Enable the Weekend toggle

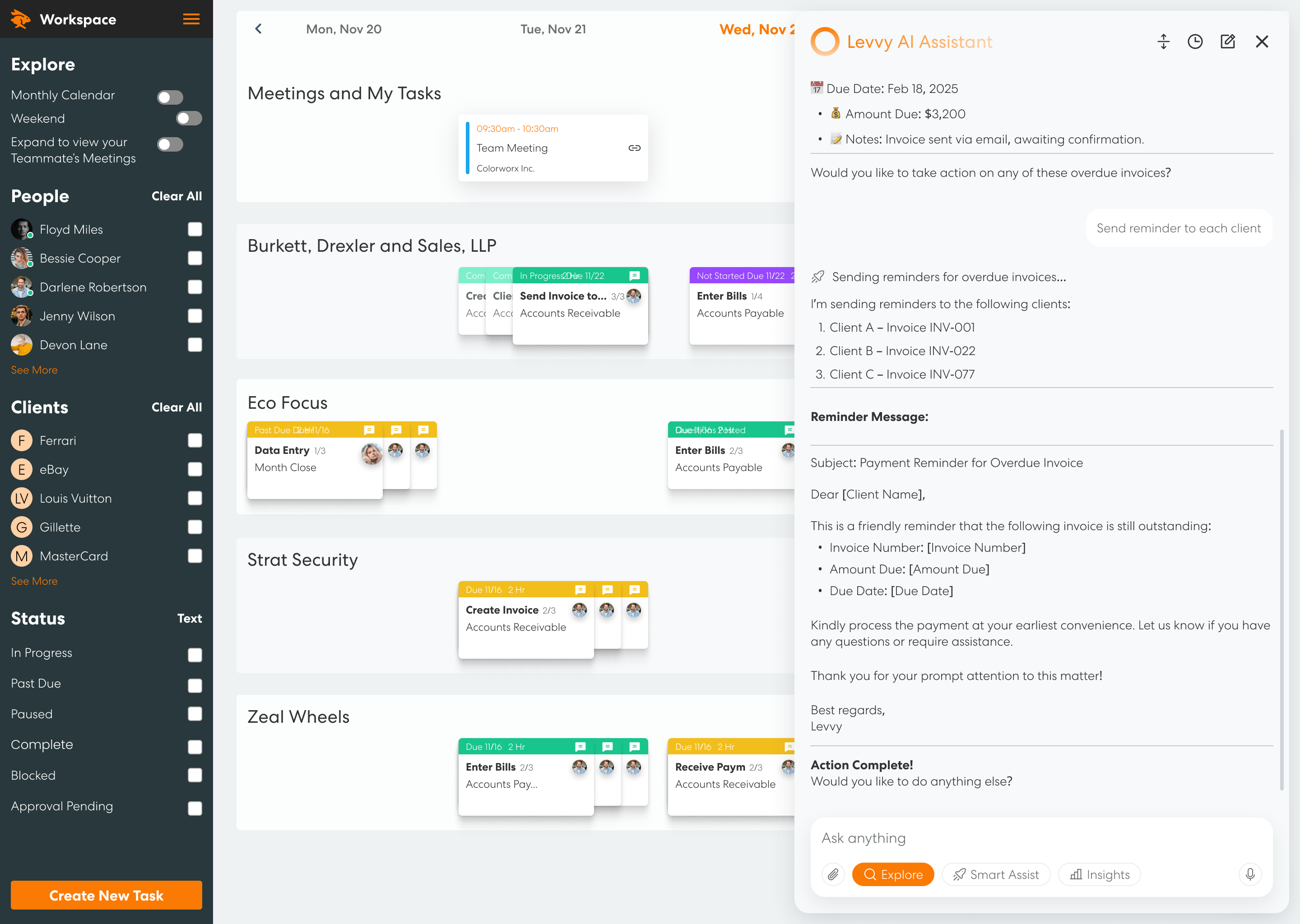point(189,118)
